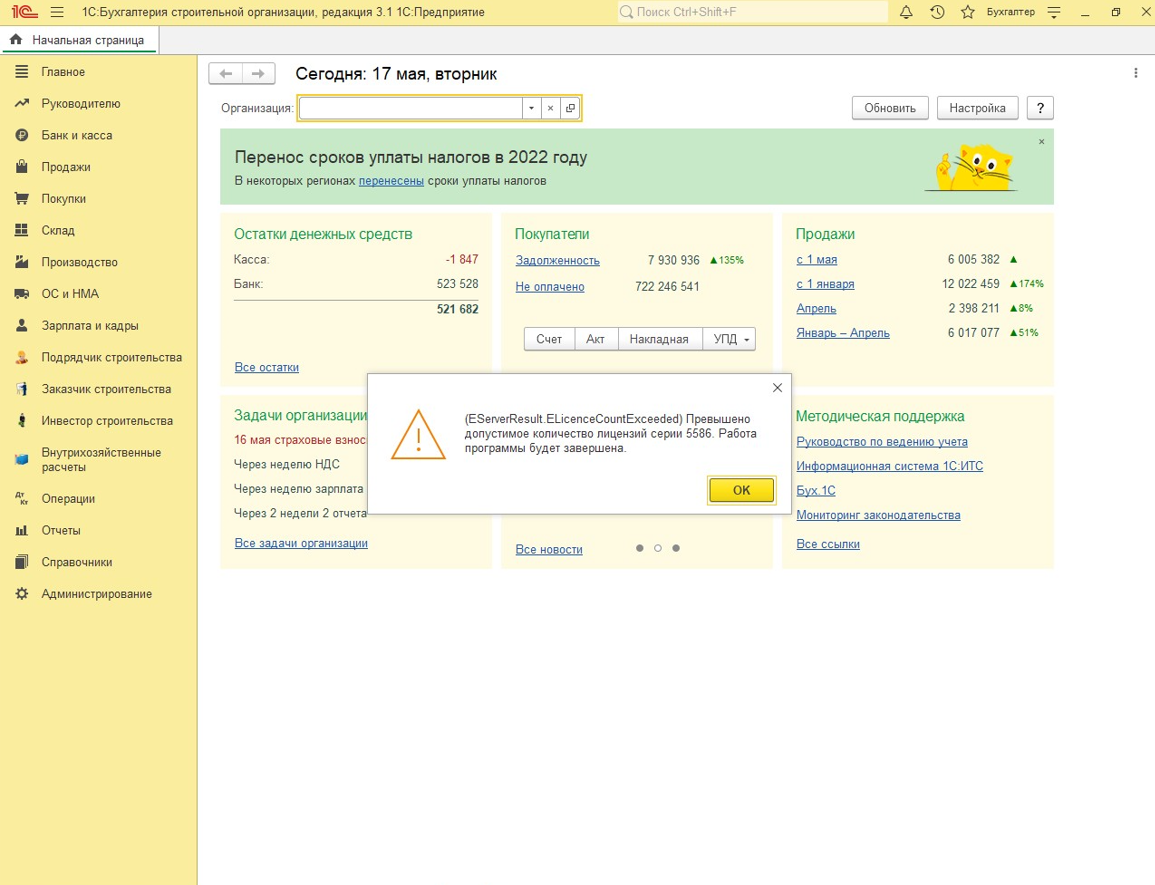Open the Не оплачено link
The width and height of the screenshot is (1155, 885).
(550, 287)
